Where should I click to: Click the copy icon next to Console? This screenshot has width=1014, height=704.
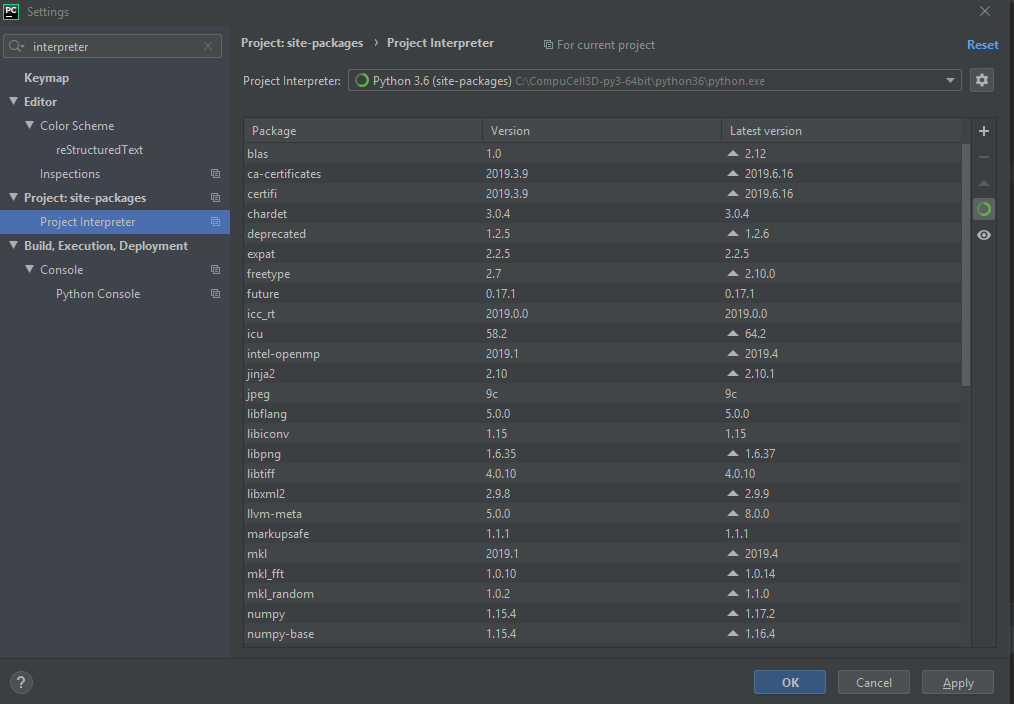(215, 270)
